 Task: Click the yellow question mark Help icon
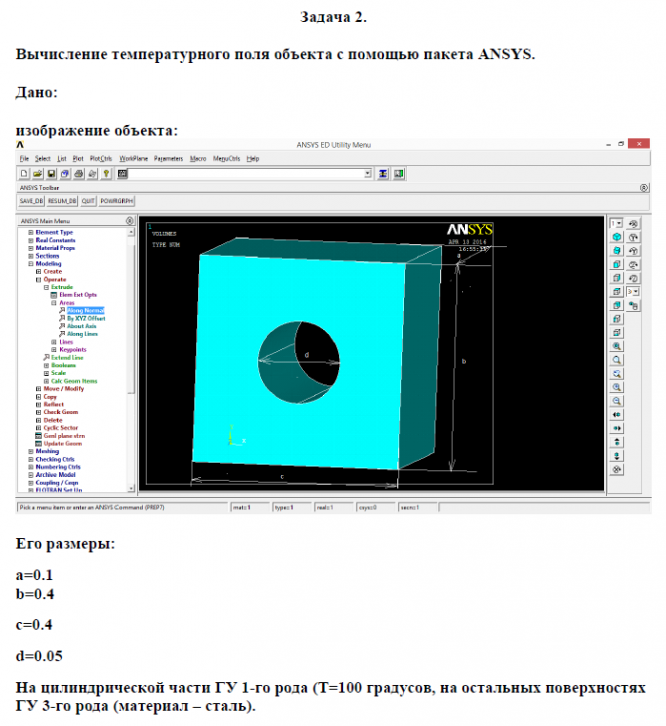coord(106,174)
